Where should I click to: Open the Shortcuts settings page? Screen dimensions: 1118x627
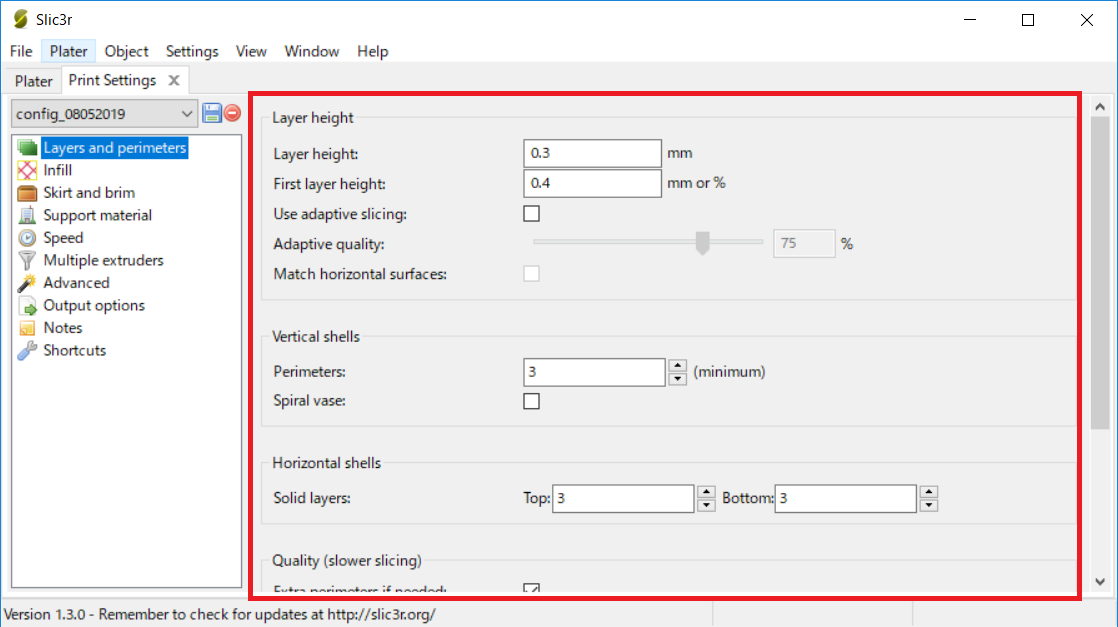click(x=74, y=350)
